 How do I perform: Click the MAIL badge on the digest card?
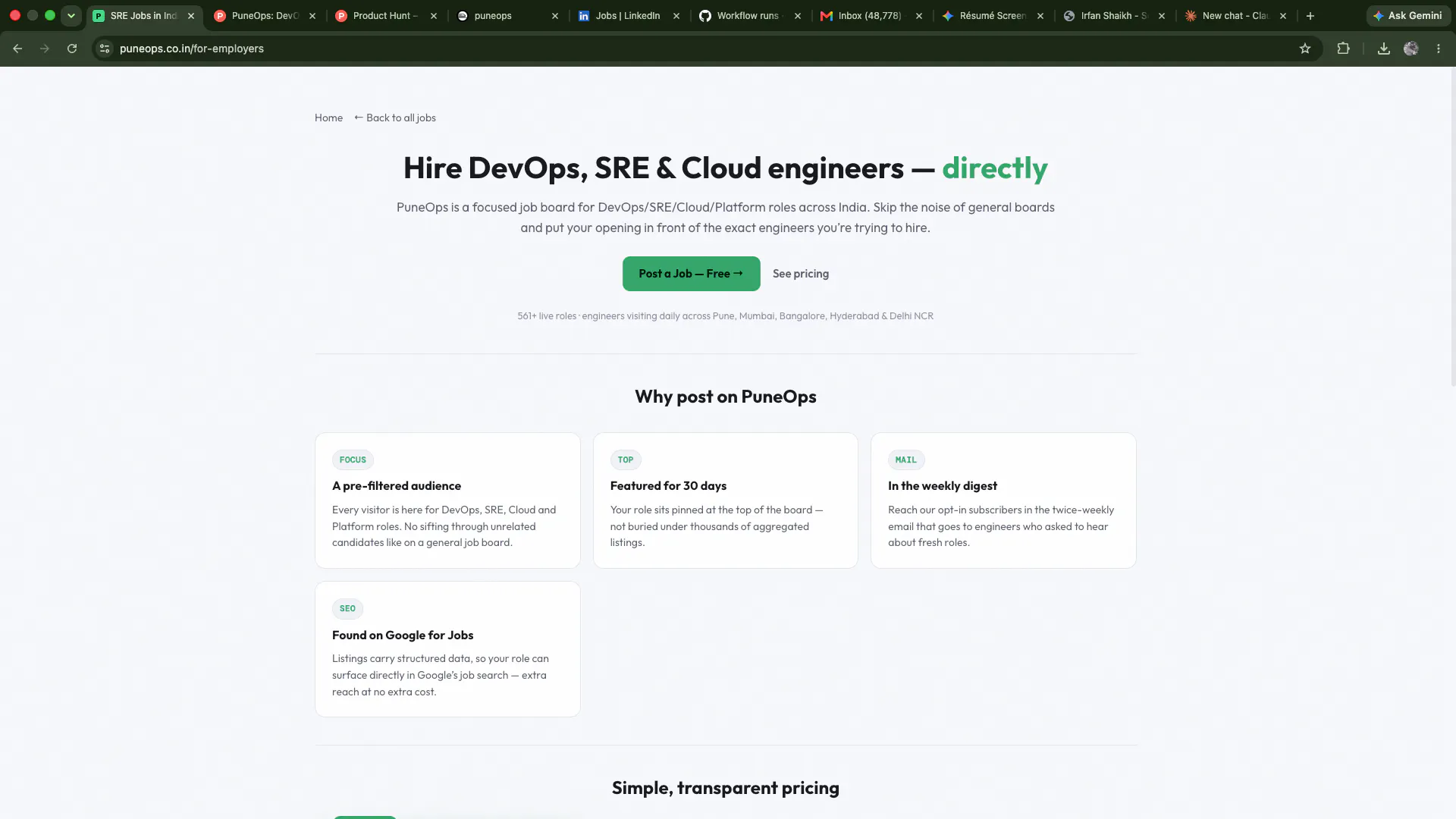coord(906,460)
